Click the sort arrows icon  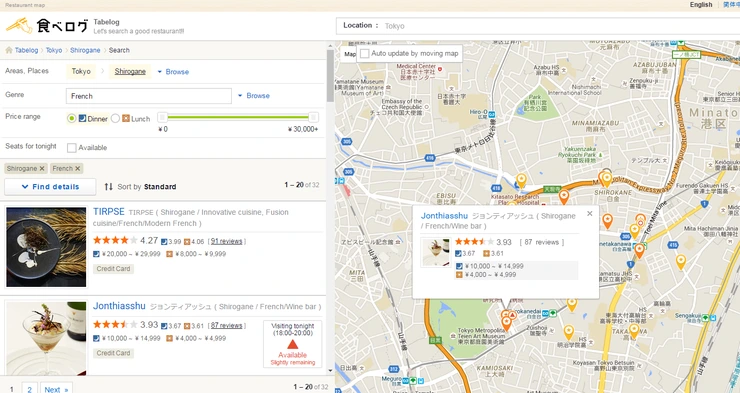click(109, 187)
